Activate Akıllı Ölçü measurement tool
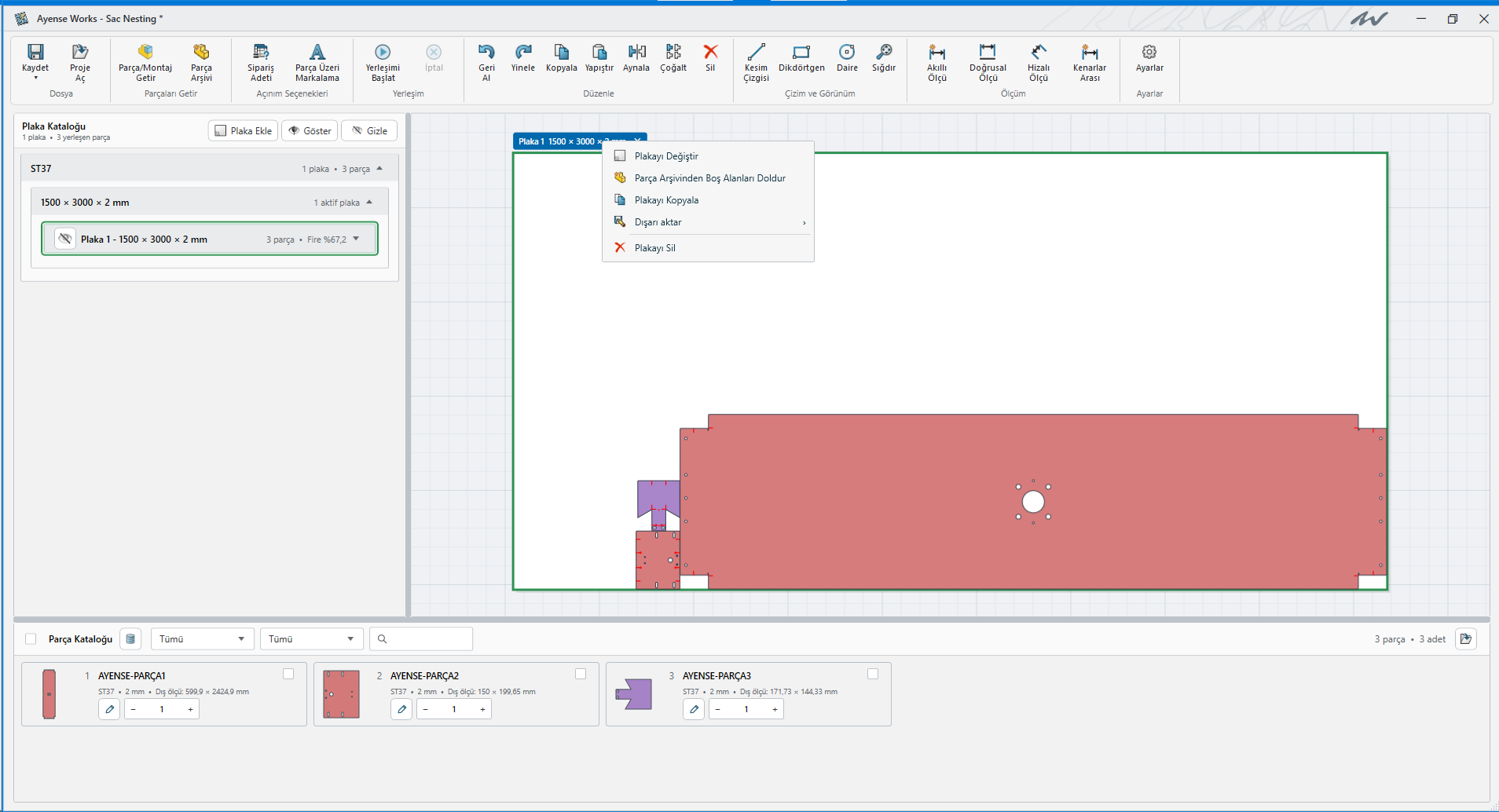Viewport: 1499px width, 812px height. coord(936,62)
